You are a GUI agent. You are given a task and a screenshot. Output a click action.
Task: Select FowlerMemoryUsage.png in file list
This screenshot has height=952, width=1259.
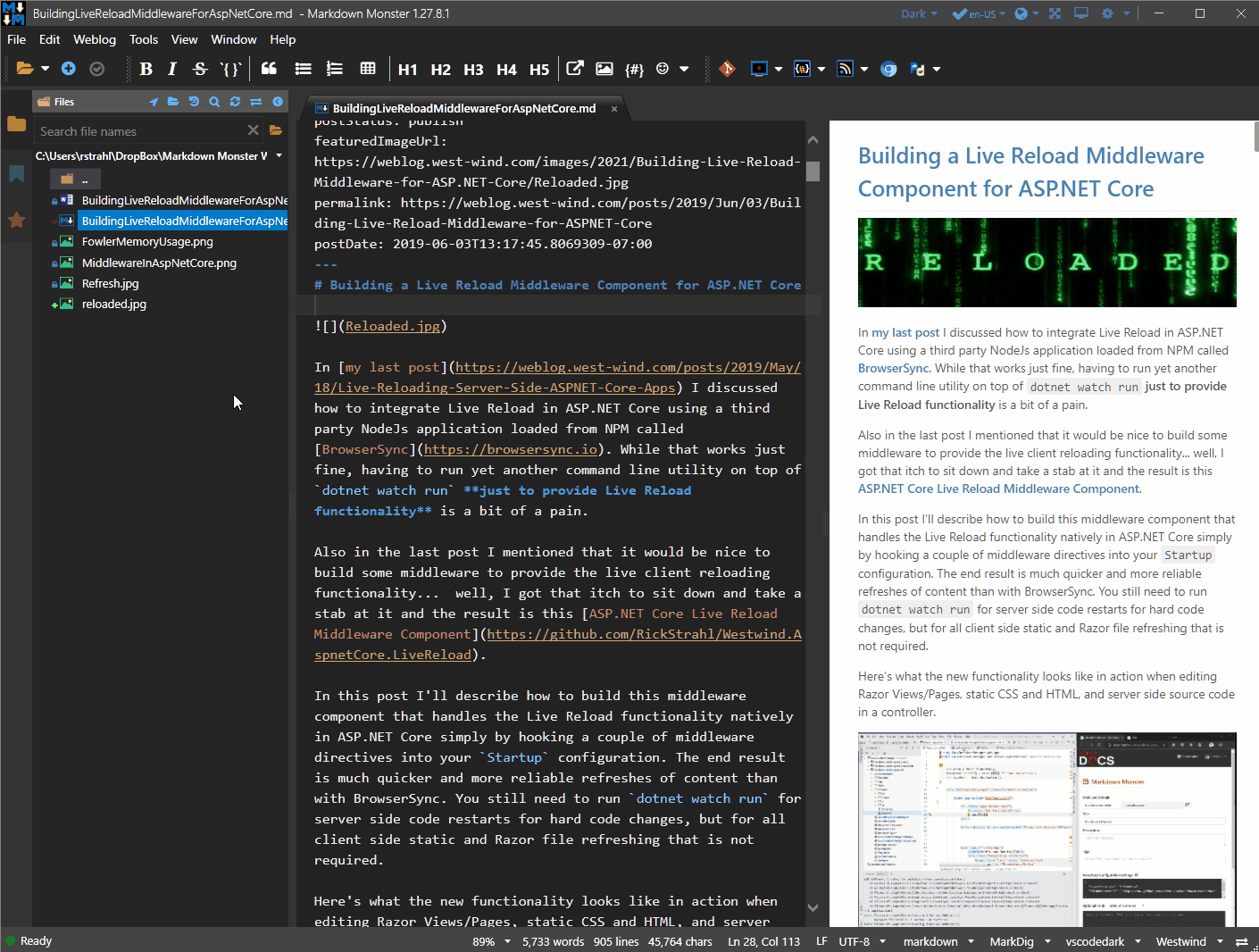pyautogui.click(x=147, y=242)
